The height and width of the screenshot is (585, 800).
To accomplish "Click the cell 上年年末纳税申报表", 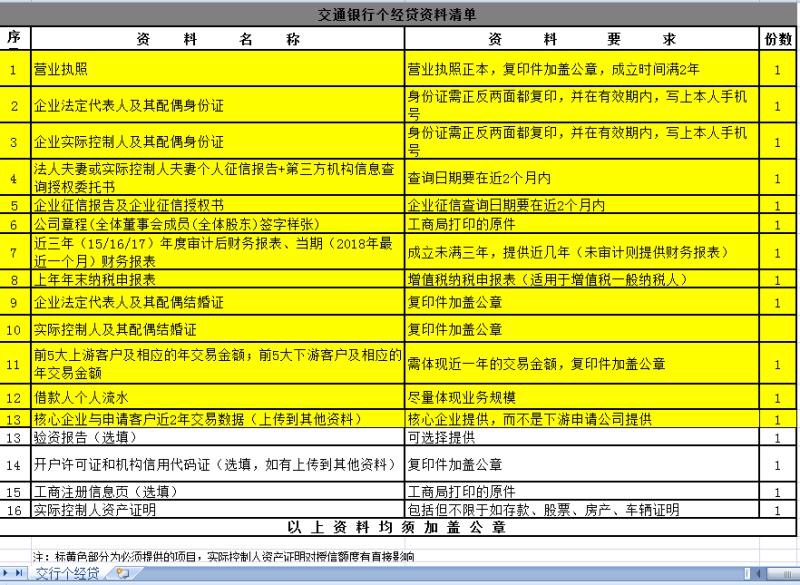I will click(218, 279).
